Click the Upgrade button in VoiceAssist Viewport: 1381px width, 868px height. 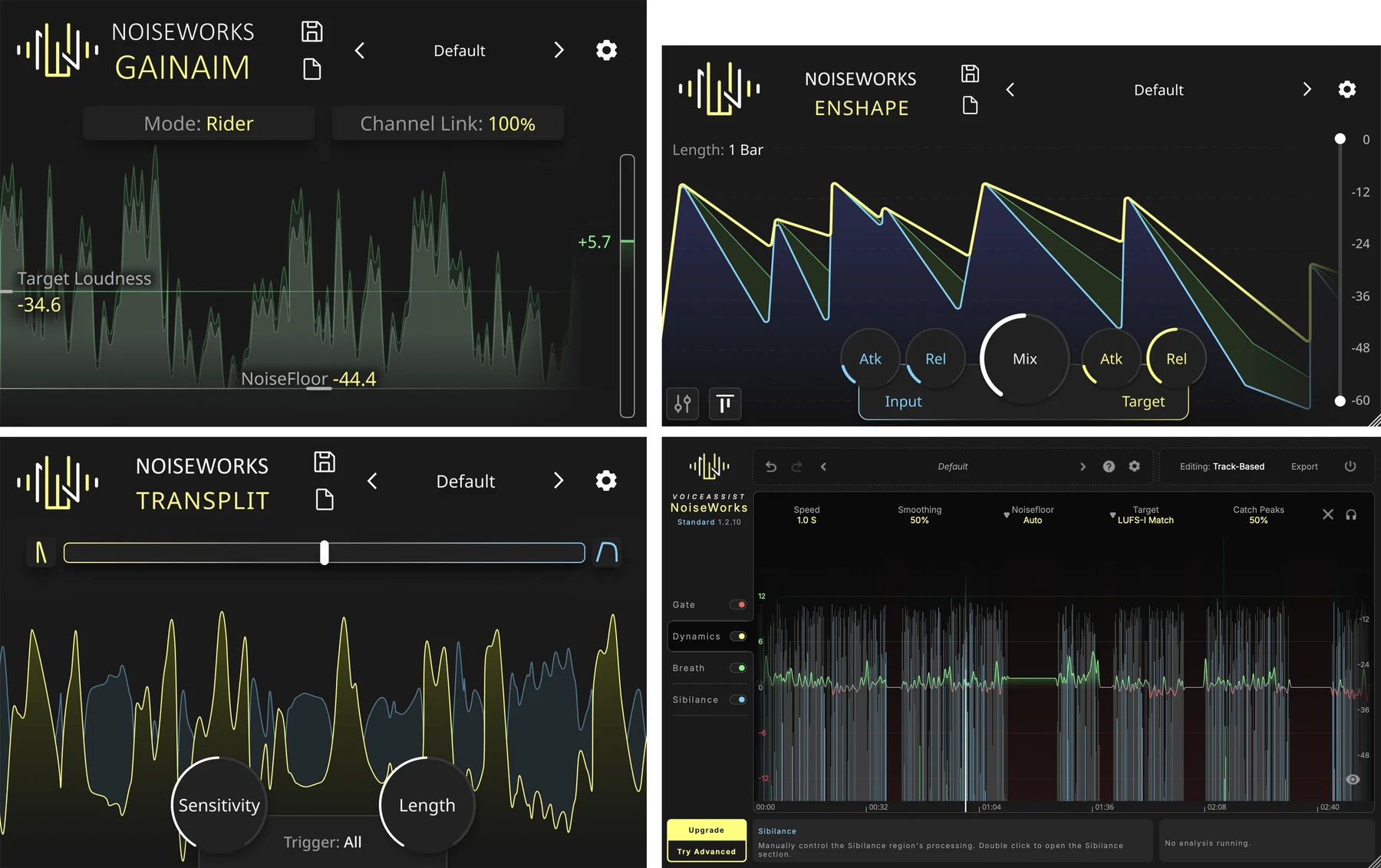[x=707, y=830]
